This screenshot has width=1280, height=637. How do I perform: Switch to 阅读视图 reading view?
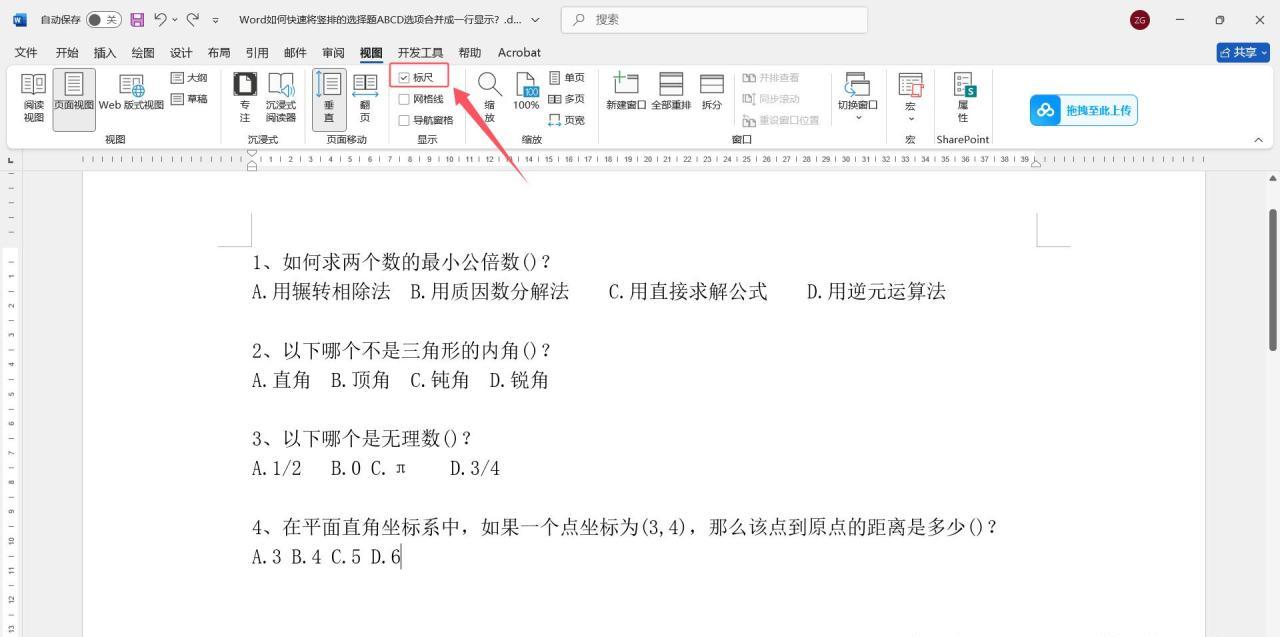(33, 99)
